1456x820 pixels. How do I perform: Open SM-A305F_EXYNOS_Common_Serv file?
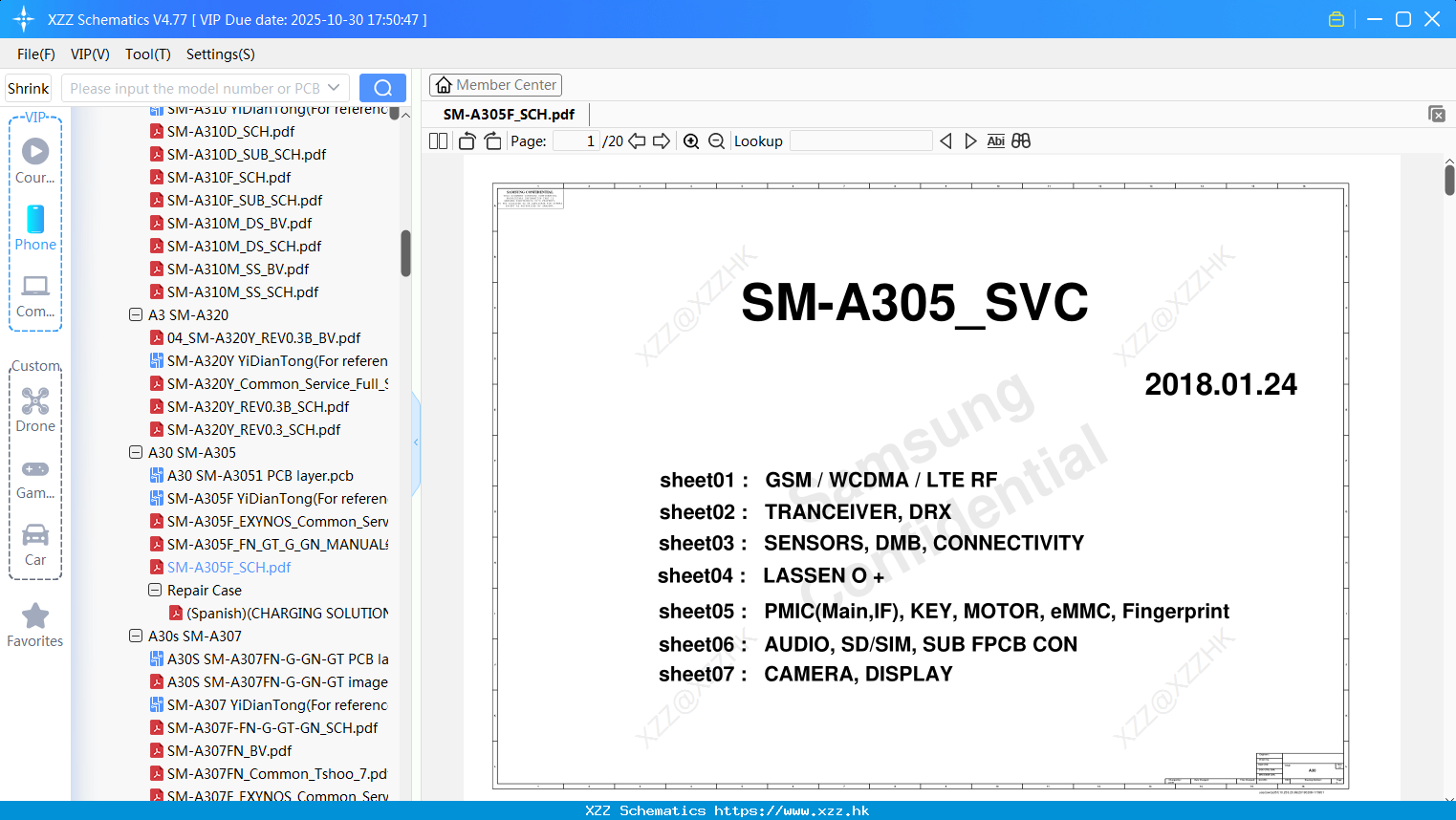point(277,521)
